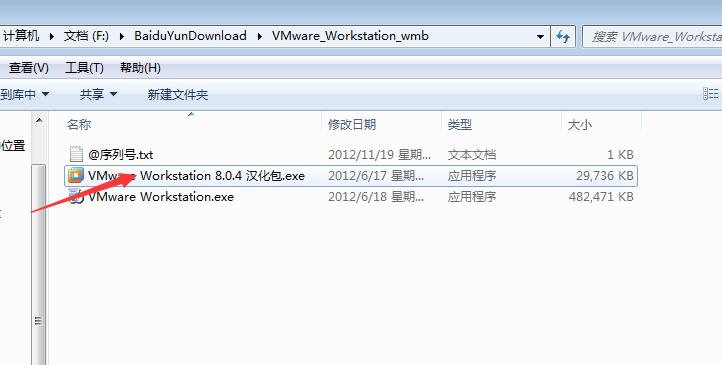Click the 文档 (F:) breadcrumb segment
This screenshot has width=722, height=365.
(86, 36)
